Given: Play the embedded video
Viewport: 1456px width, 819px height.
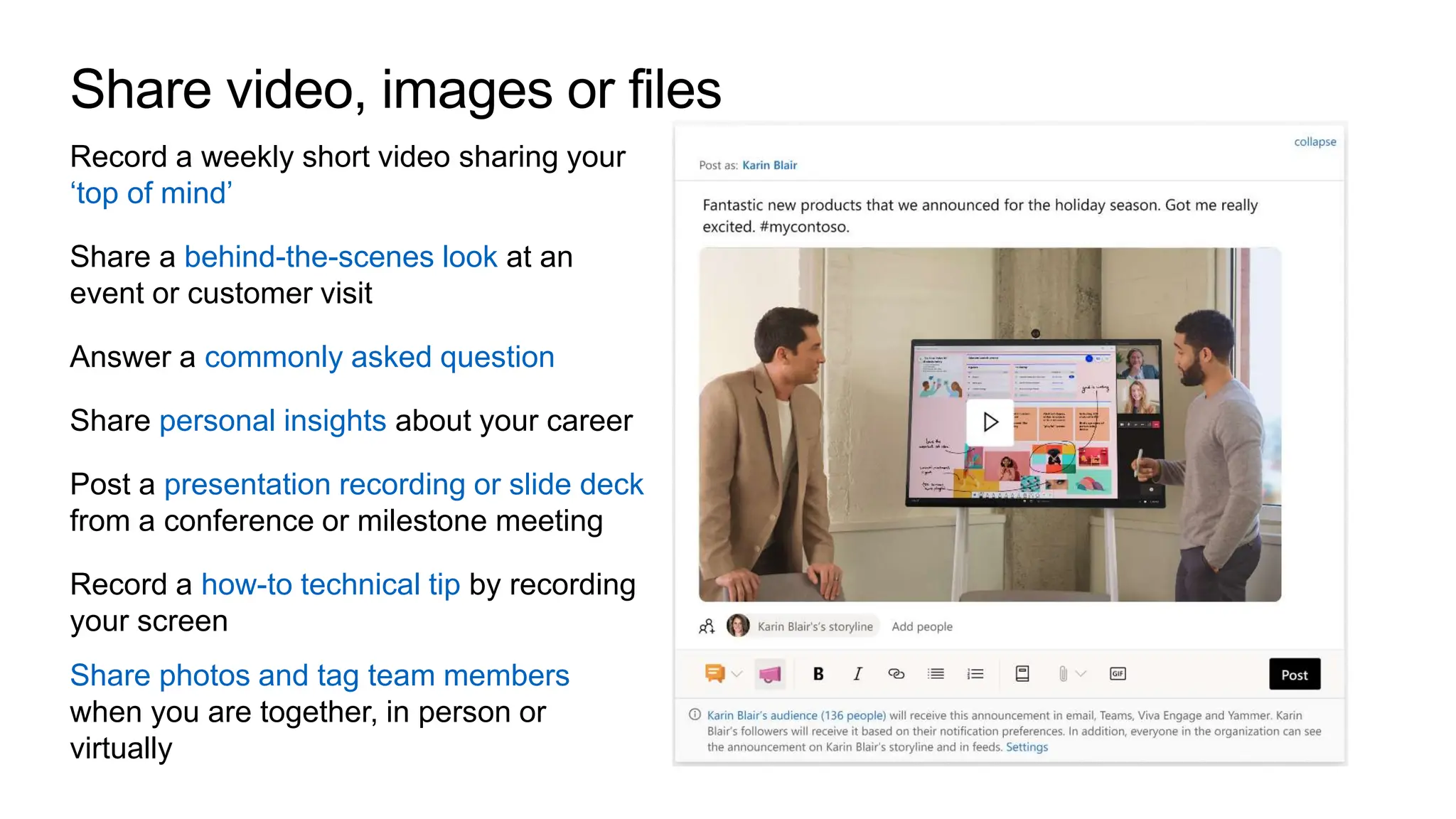Looking at the screenshot, I should point(990,422).
